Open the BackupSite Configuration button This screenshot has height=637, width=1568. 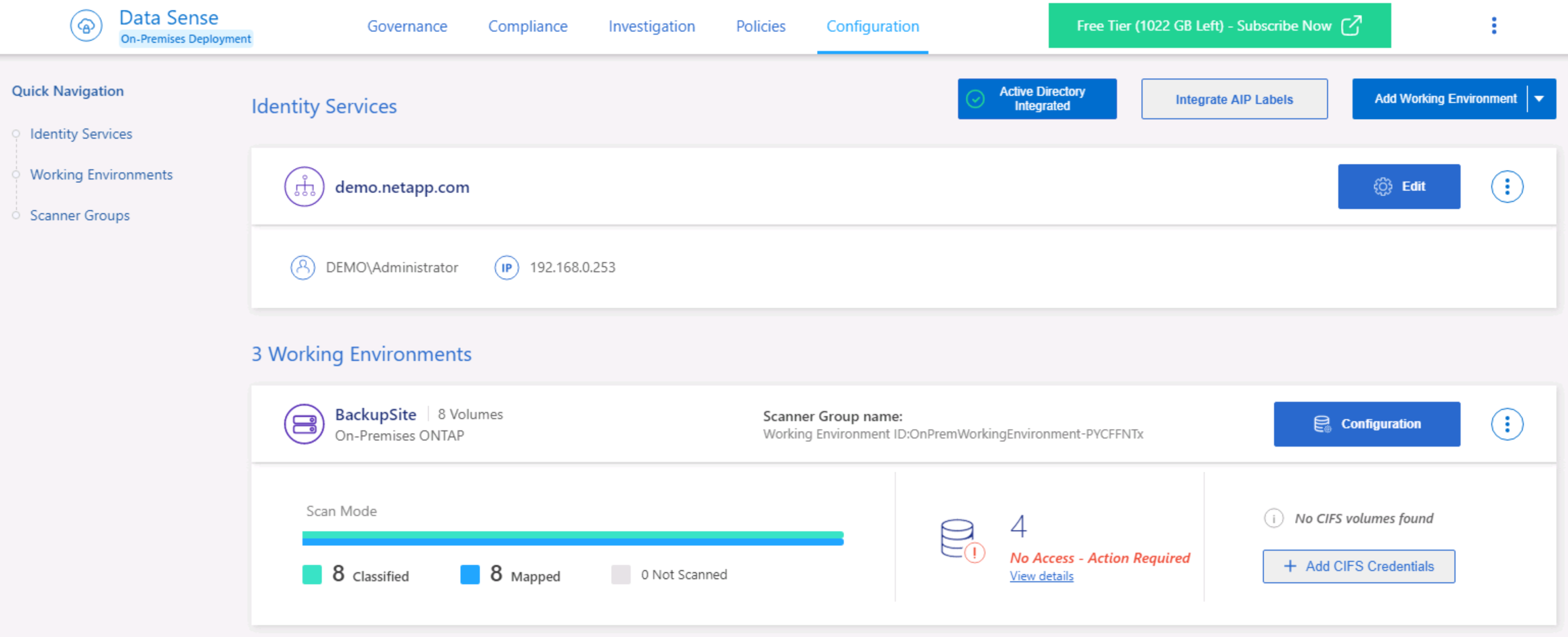pos(1367,424)
